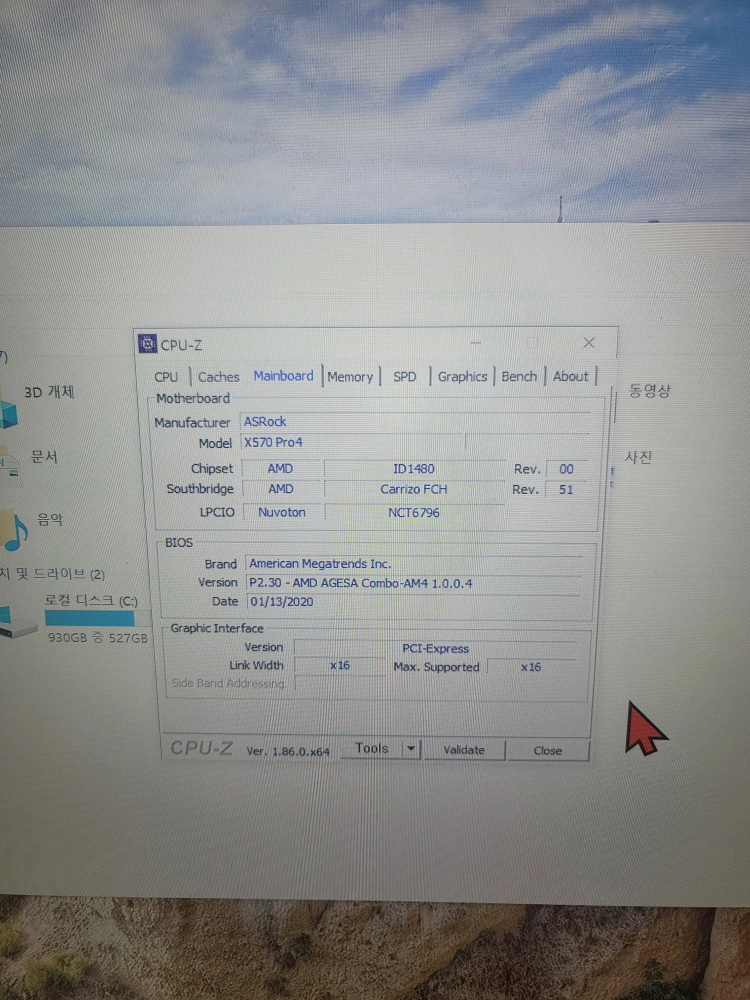Click the NCT6796 LPCIO value
The image size is (750, 1000).
coord(414,512)
